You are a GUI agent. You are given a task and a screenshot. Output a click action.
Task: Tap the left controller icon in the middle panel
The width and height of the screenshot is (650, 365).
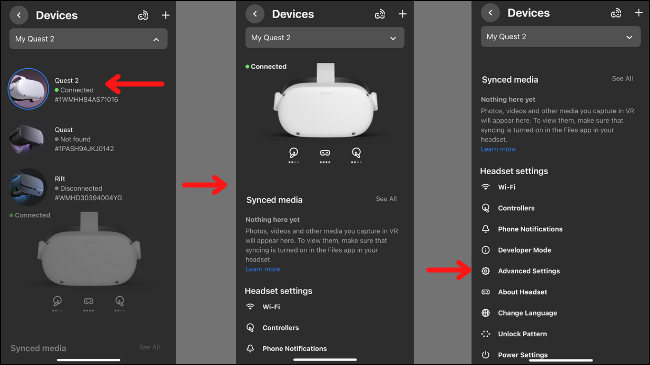pos(293,154)
